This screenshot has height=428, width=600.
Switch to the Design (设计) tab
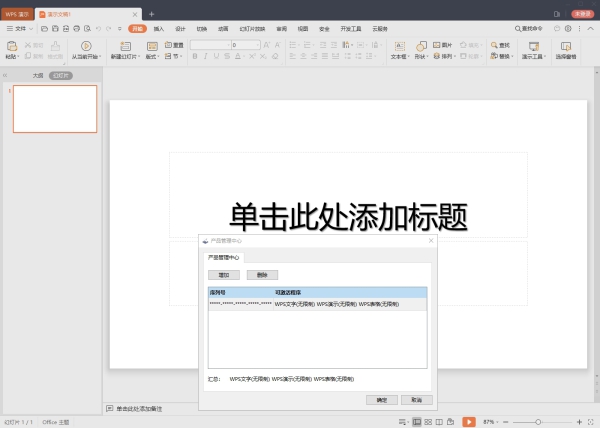tap(180, 30)
